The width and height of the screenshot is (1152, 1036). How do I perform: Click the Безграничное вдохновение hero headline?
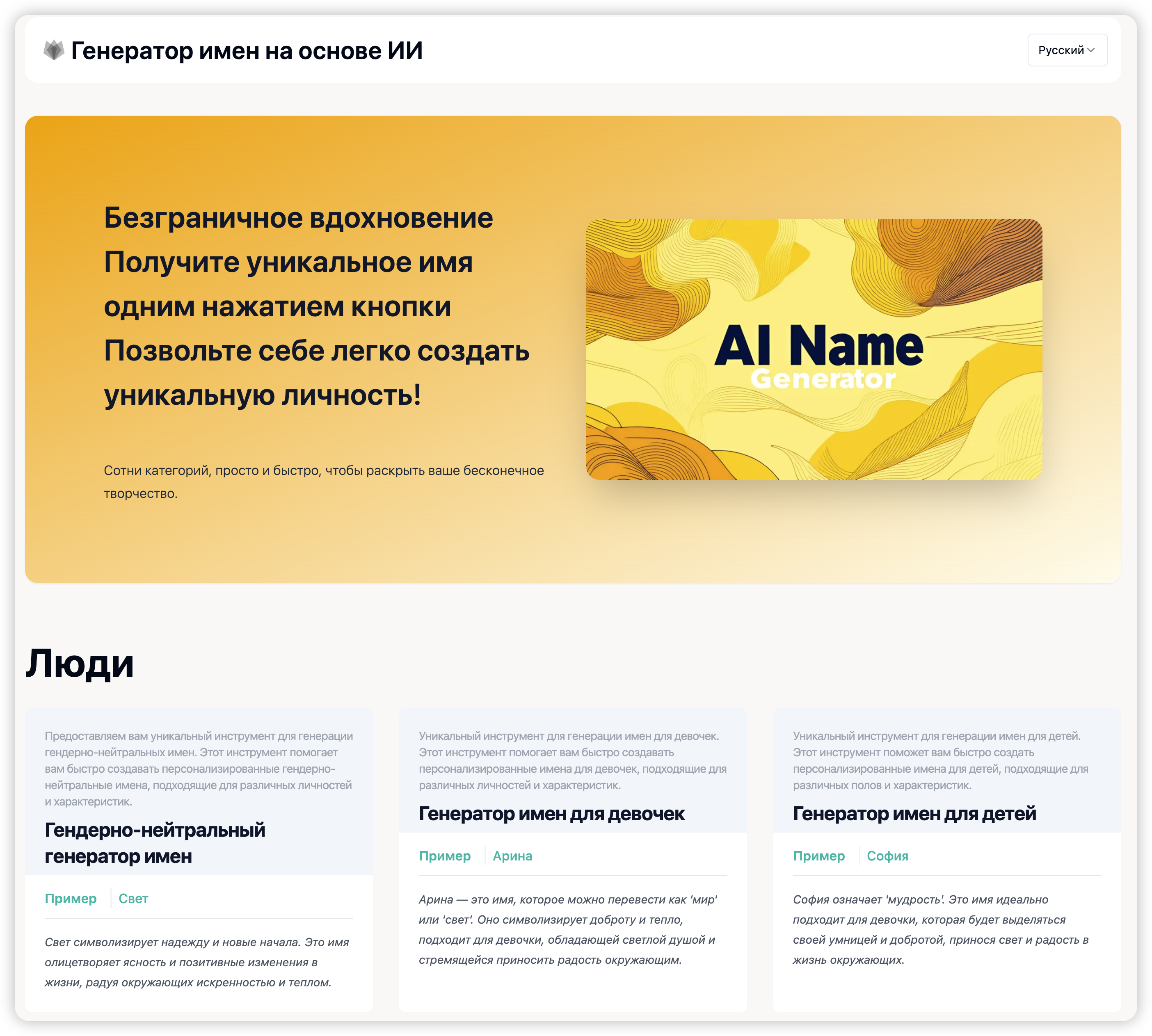298,218
